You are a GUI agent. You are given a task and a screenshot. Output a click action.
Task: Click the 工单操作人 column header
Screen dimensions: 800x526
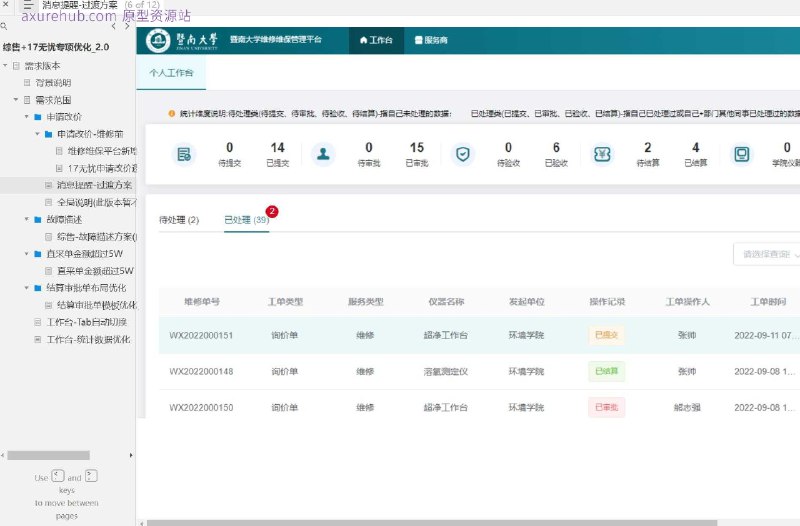[x=687, y=302]
